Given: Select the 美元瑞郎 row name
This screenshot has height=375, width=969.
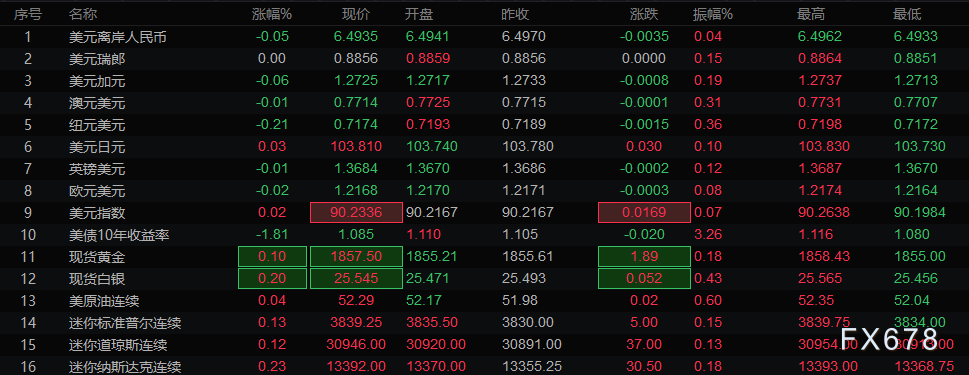Looking at the screenshot, I should (x=97, y=59).
